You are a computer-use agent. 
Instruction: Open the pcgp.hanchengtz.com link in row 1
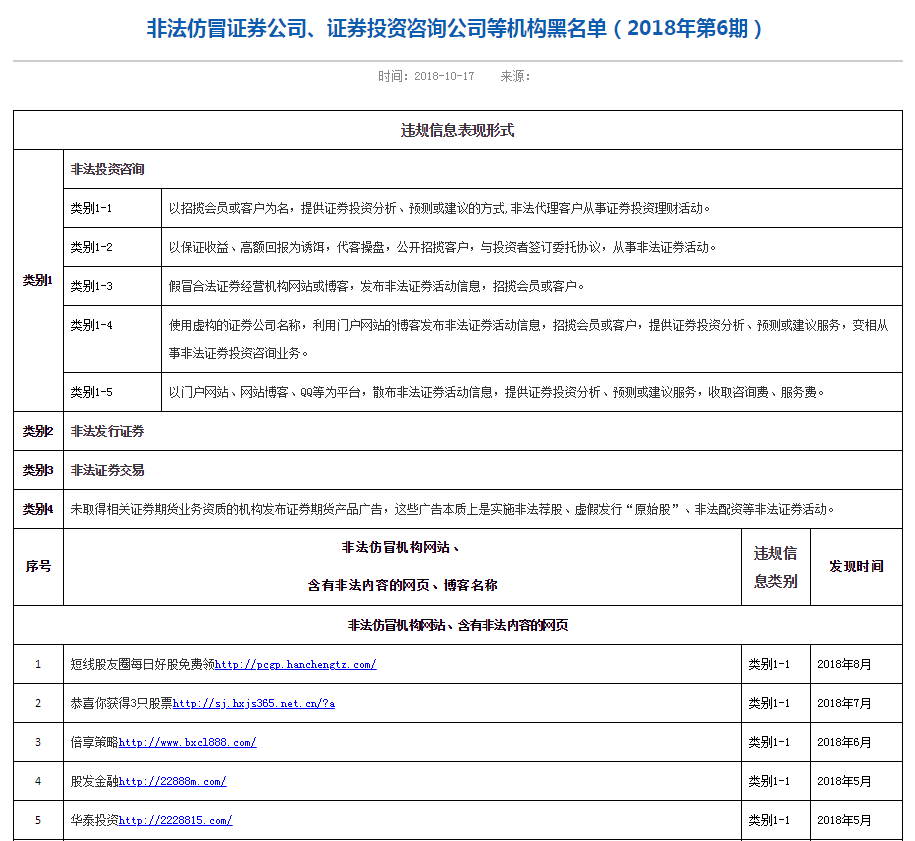(x=295, y=664)
